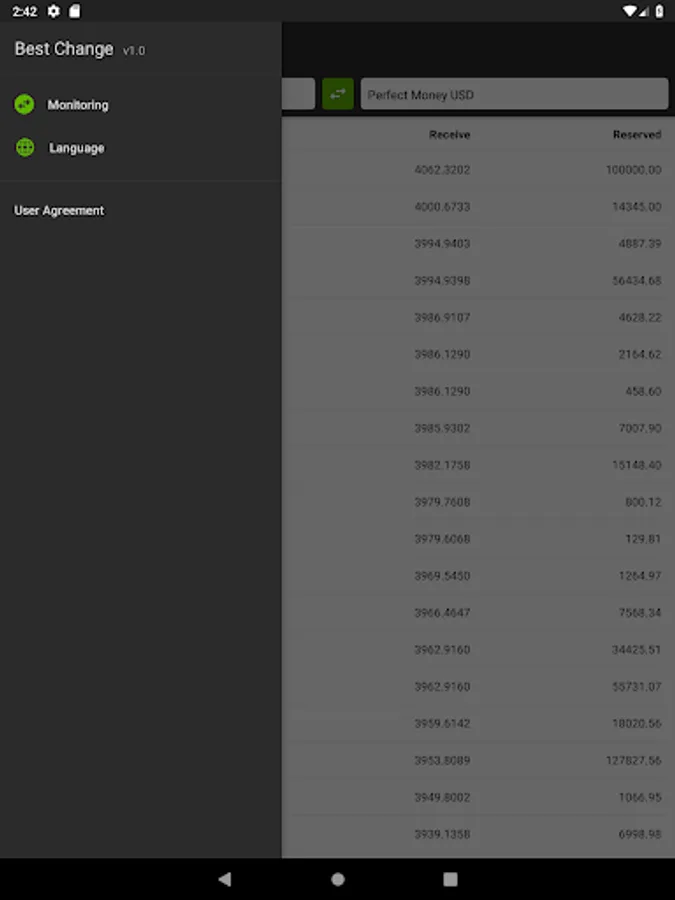Tap the settings gear in status bar
The width and height of the screenshot is (675, 900).
(x=54, y=11)
